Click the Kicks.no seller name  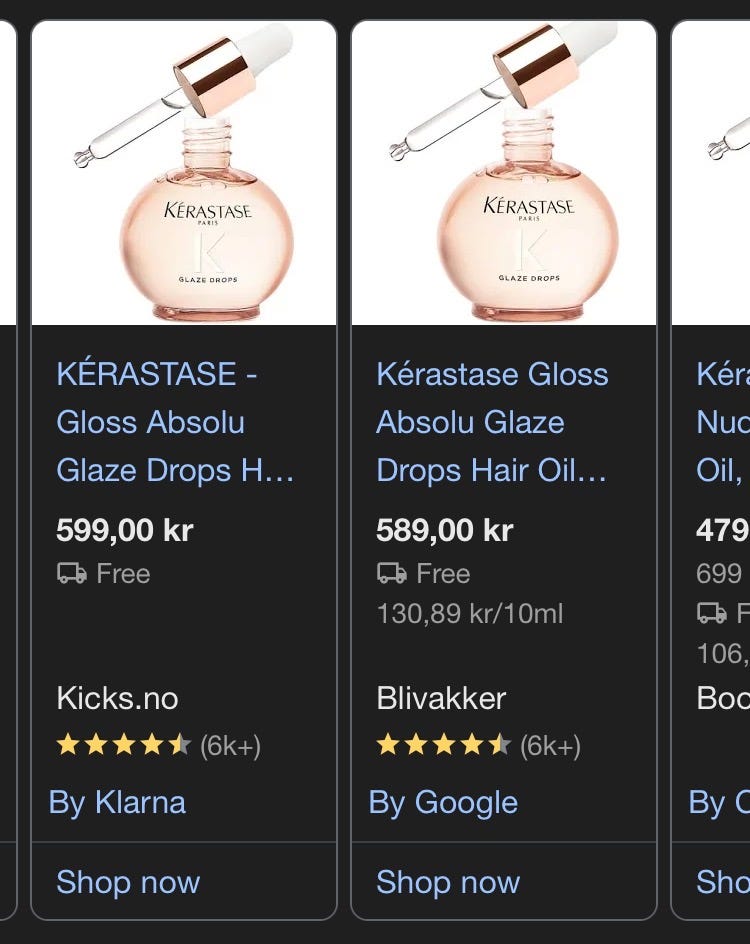coord(118,698)
